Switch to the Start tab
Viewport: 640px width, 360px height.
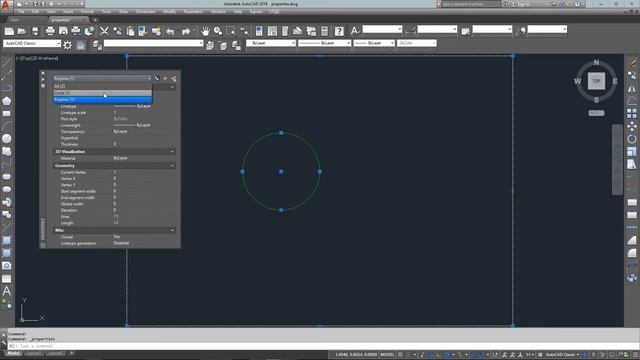click(15, 20)
